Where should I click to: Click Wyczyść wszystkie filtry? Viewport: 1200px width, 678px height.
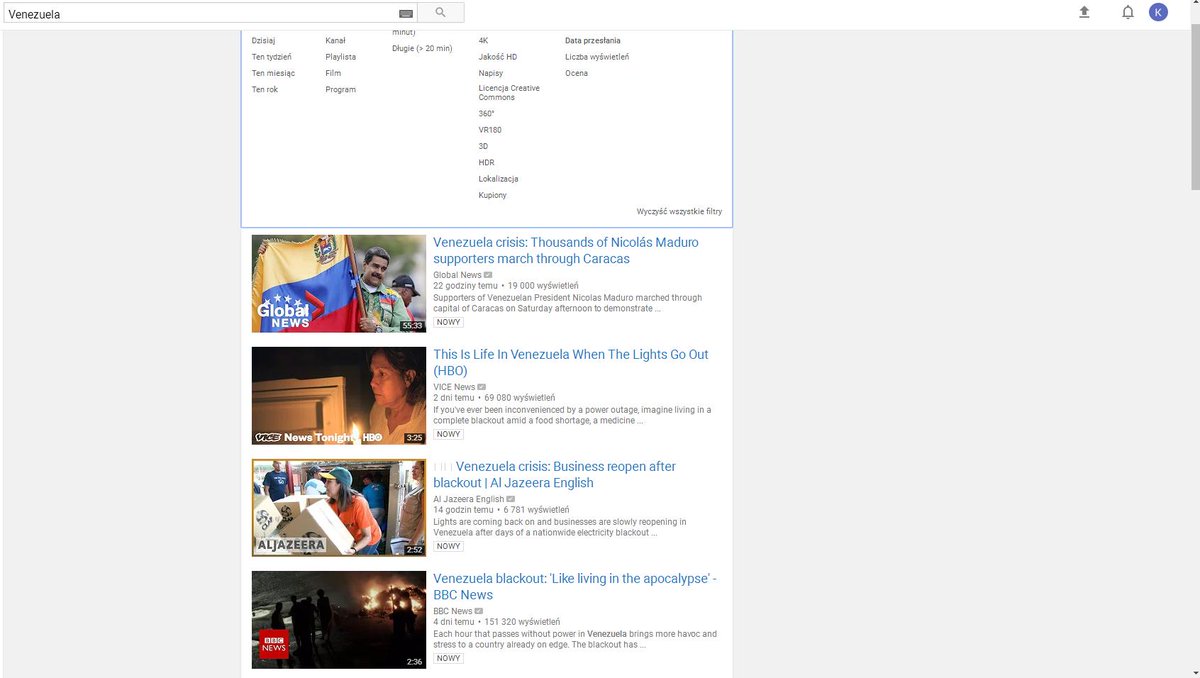pos(679,211)
